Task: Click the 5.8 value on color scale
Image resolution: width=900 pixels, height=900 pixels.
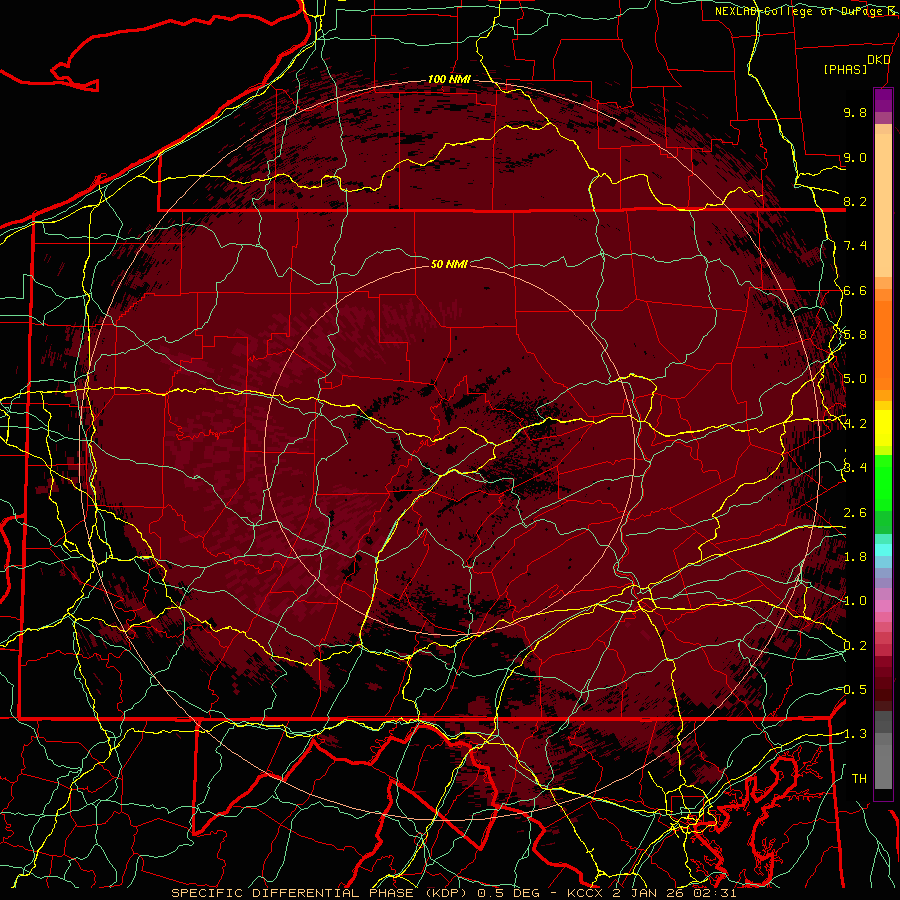Action: coord(855,335)
